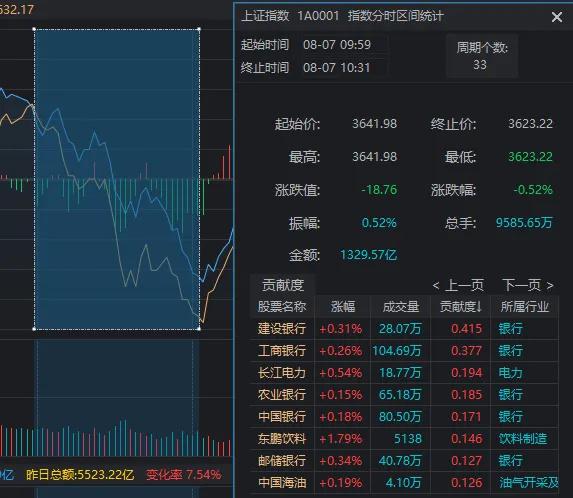573x498 pixels.
Task: Click the 周期个数 period count box
Action: (x=482, y=56)
